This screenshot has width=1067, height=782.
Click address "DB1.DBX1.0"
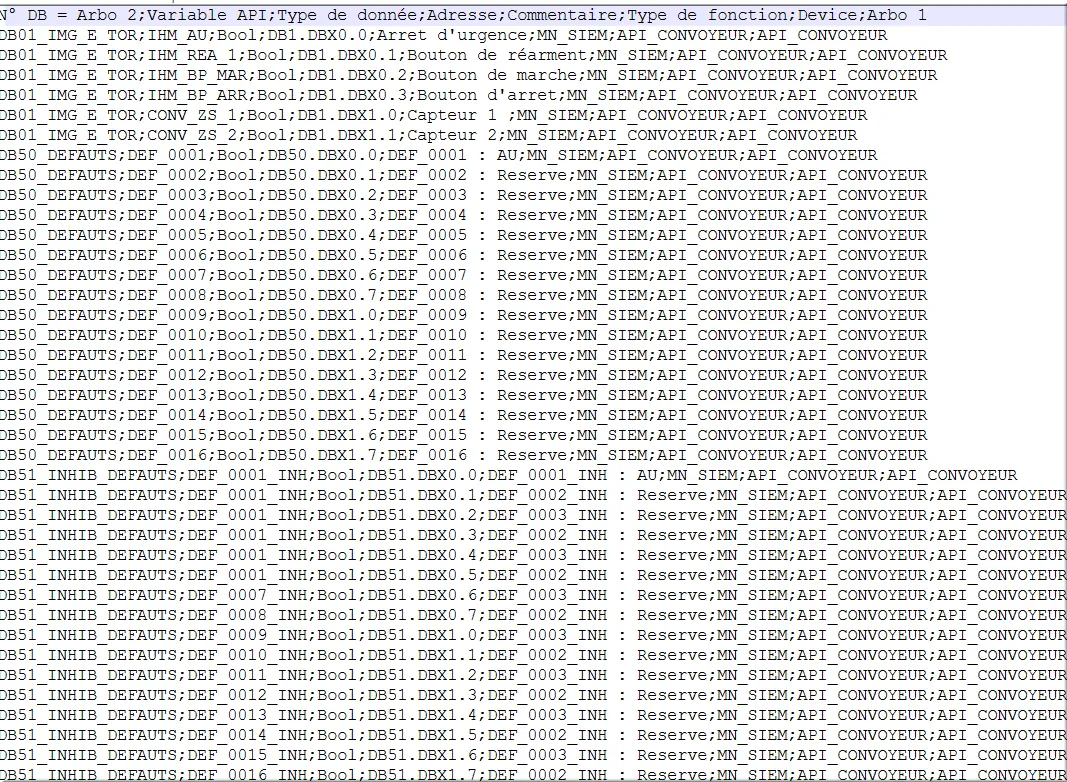[347, 115]
